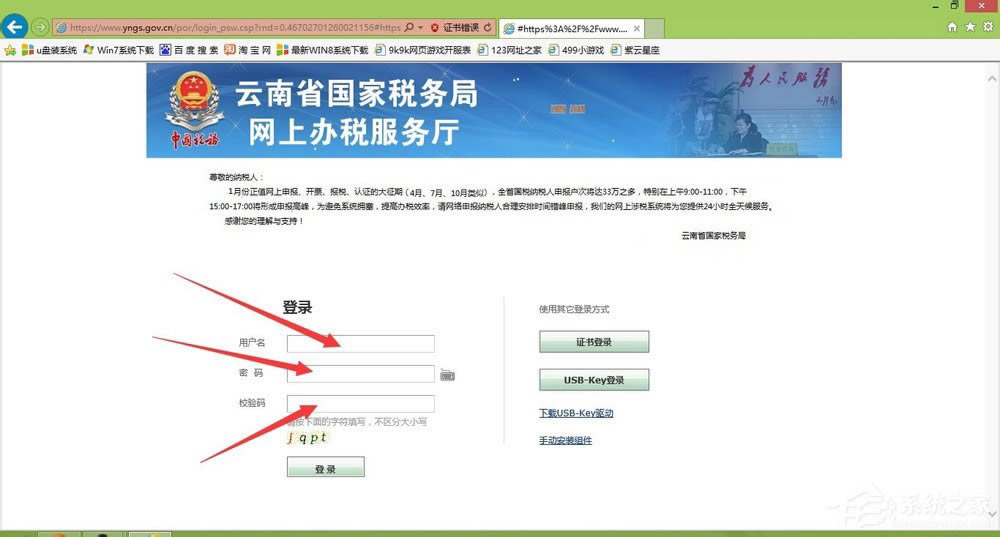Minimize the browser window
This screenshot has height=537, width=1000.
pos(936,6)
